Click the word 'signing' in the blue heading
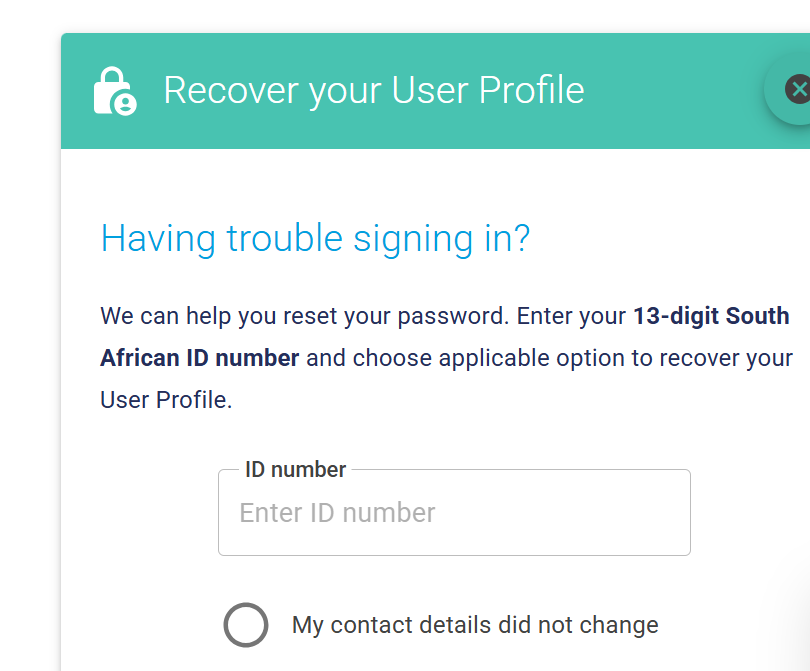The height and width of the screenshot is (671, 810). pos(413,239)
